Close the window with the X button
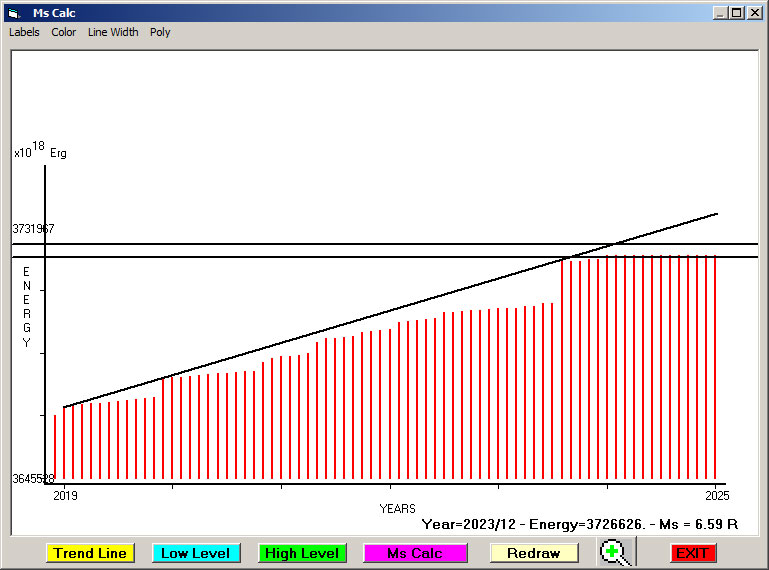 tap(755, 13)
